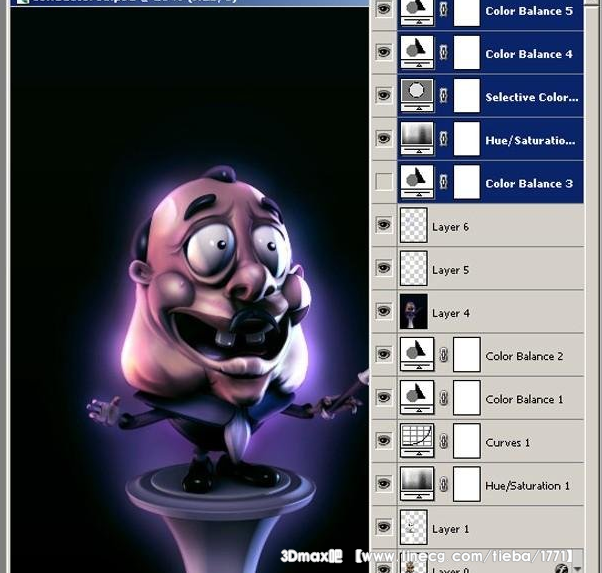Click the mask link icon on Color Balance 3
Screen dimensions: 602x573
443,182
